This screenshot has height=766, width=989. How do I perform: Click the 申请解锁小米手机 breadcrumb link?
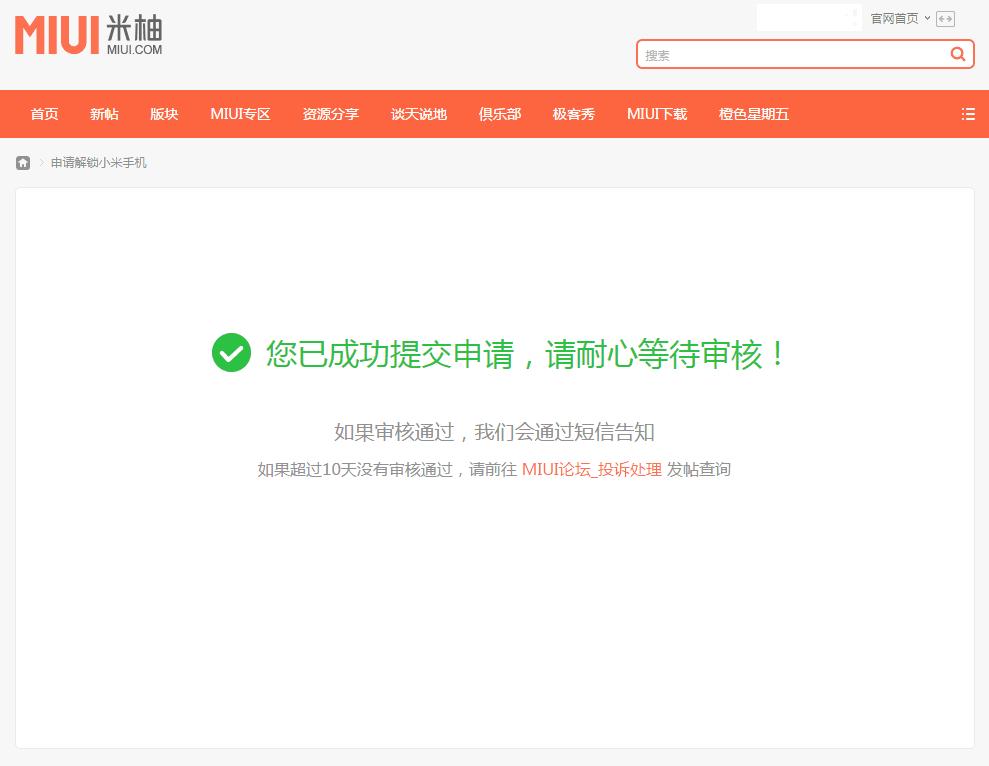pyautogui.click(x=97, y=162)
